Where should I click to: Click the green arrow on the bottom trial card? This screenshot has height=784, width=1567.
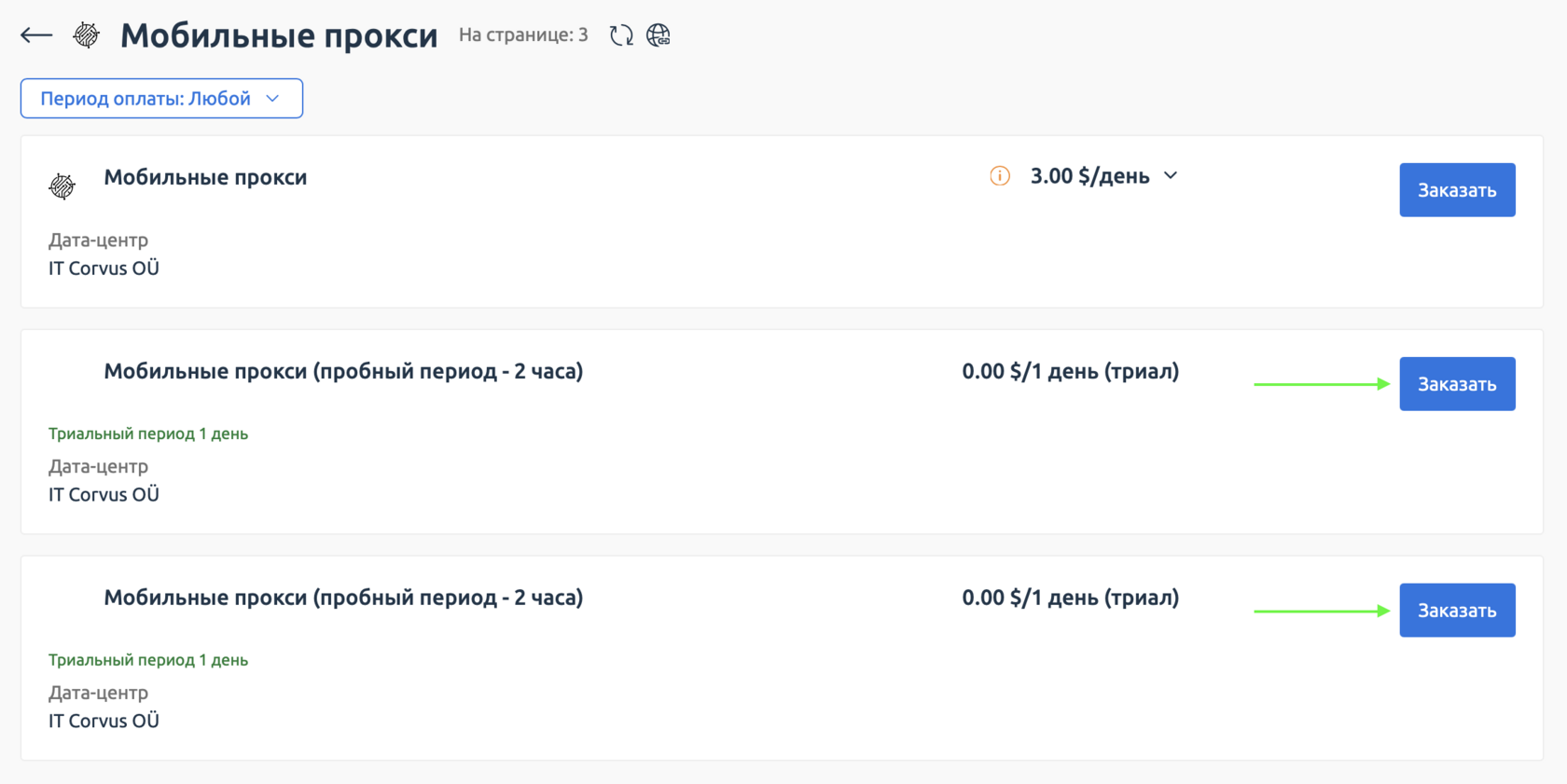[x=1322, y=610]
